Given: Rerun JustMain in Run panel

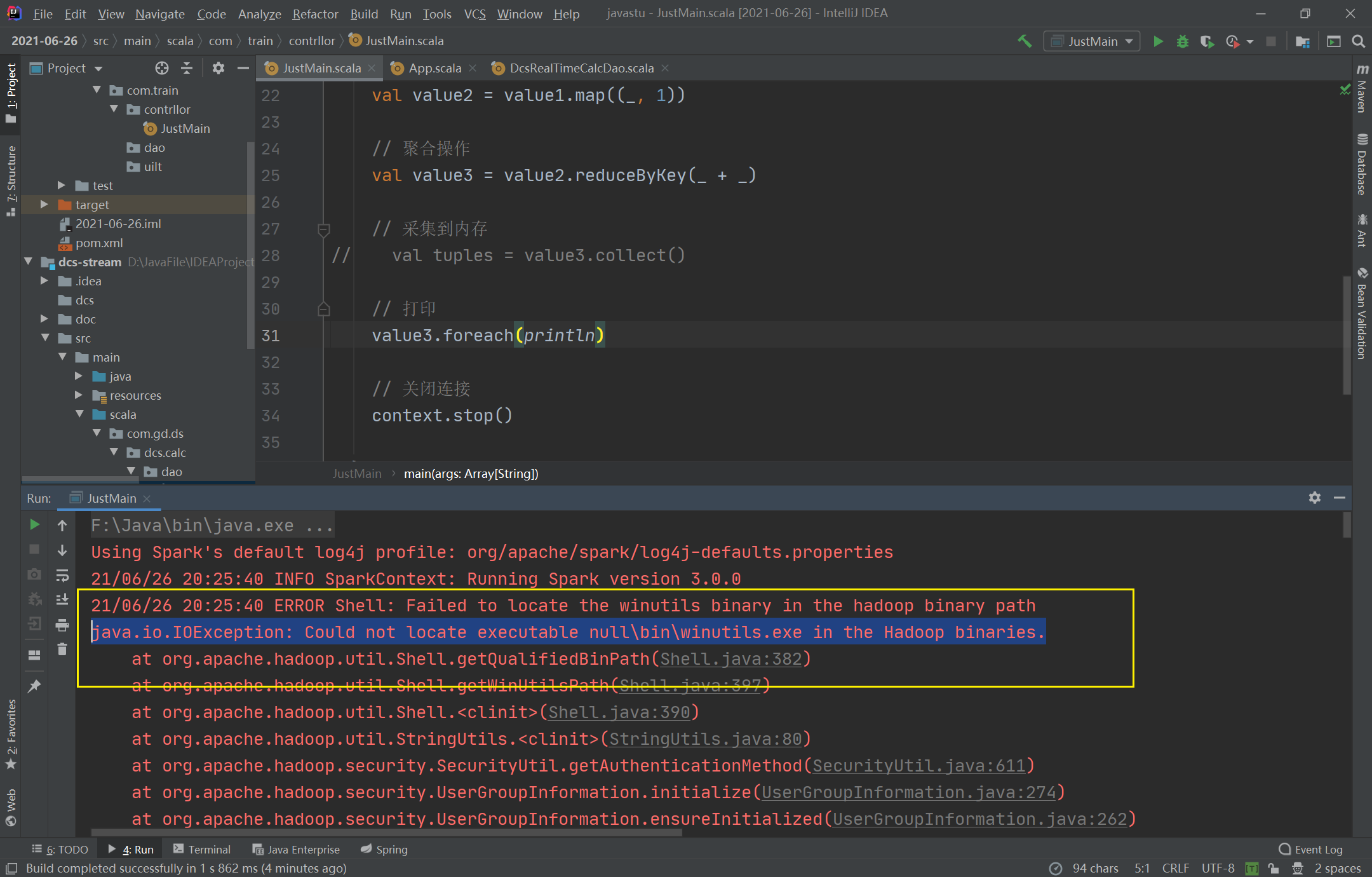Looking at the screenshot, I should point(34,525).
